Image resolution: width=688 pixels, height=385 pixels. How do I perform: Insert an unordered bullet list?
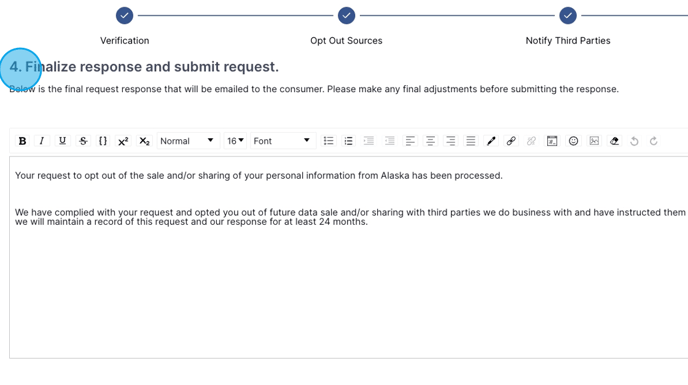coord(328,141)
